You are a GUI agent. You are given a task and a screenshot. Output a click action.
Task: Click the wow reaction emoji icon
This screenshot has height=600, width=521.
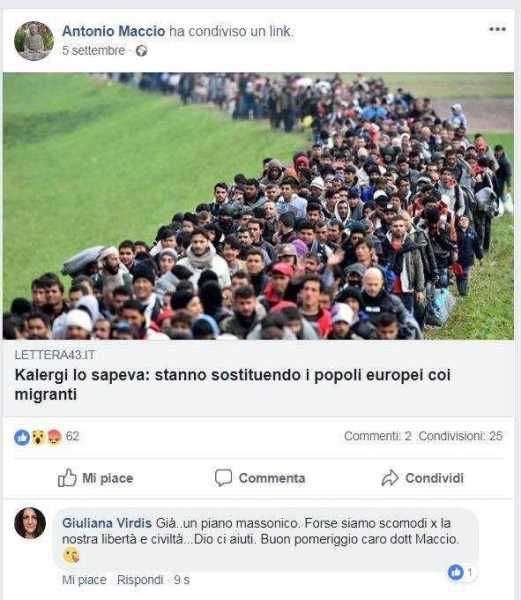coord(38,437)
